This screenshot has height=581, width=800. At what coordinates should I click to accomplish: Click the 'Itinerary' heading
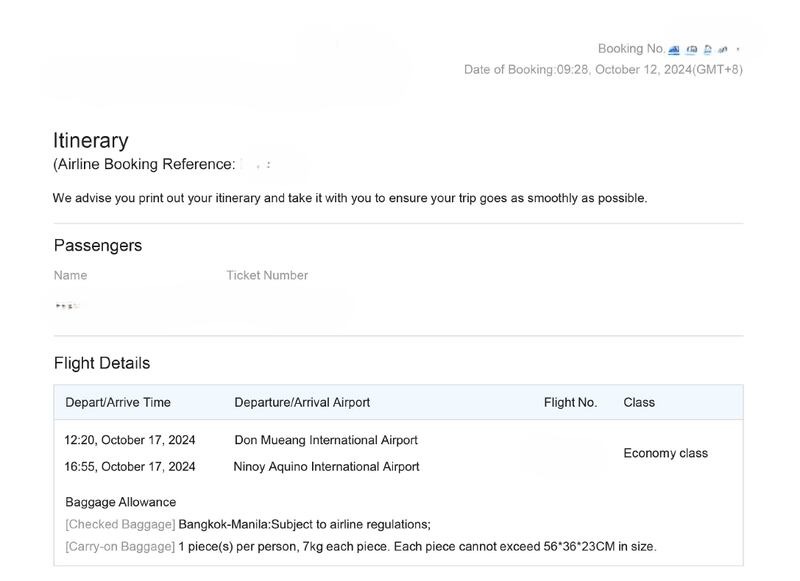(91, 140)
